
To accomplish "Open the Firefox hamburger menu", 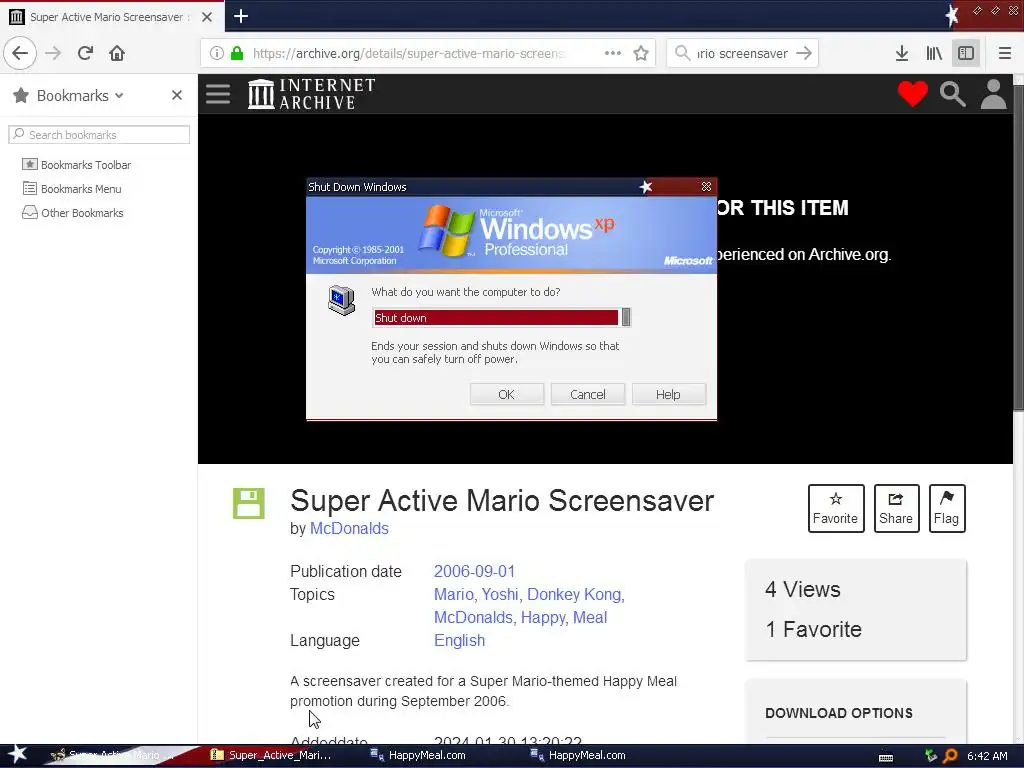I will (x=1004, y=53).
